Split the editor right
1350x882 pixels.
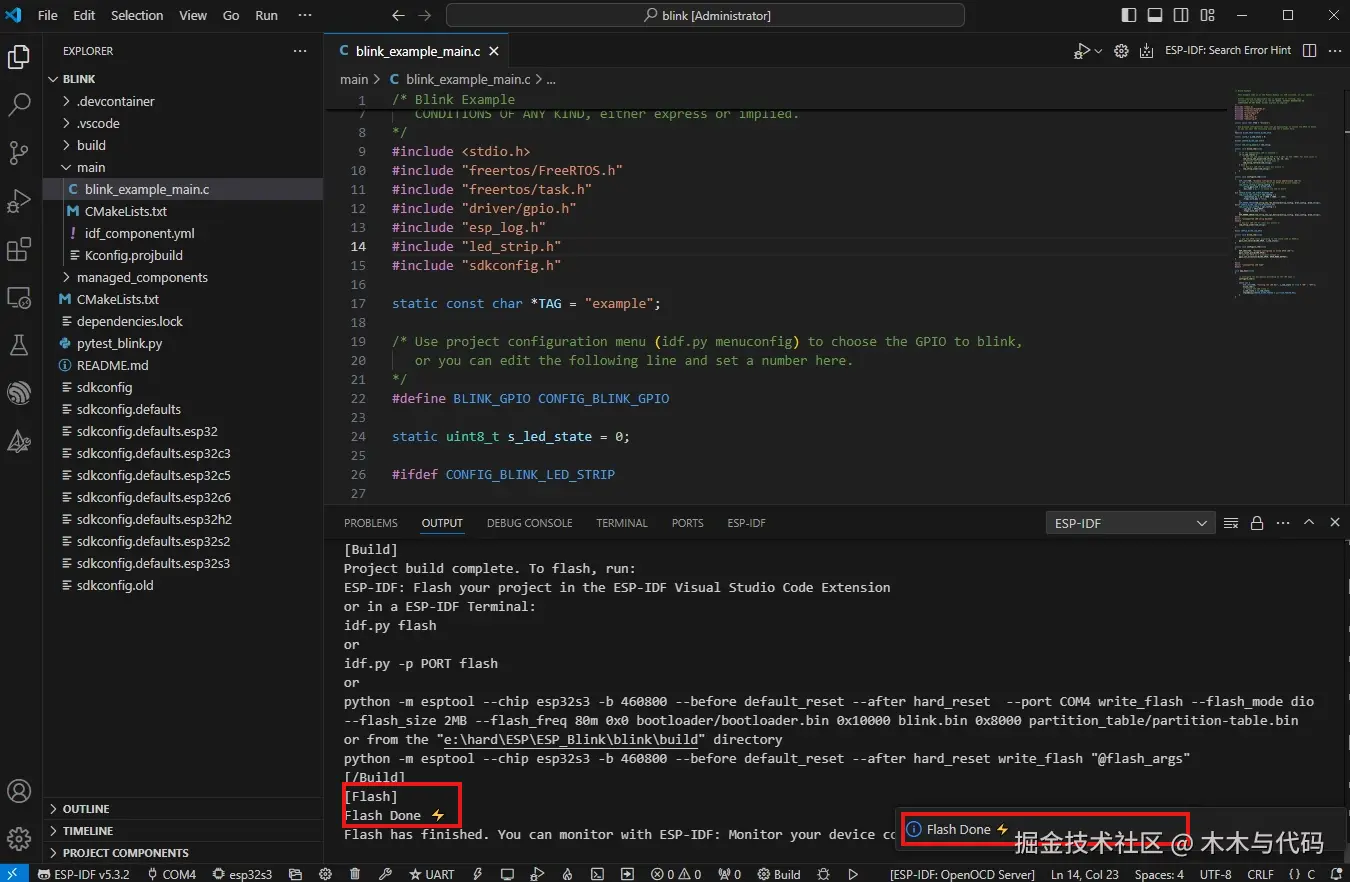(x=1309, y=50)
